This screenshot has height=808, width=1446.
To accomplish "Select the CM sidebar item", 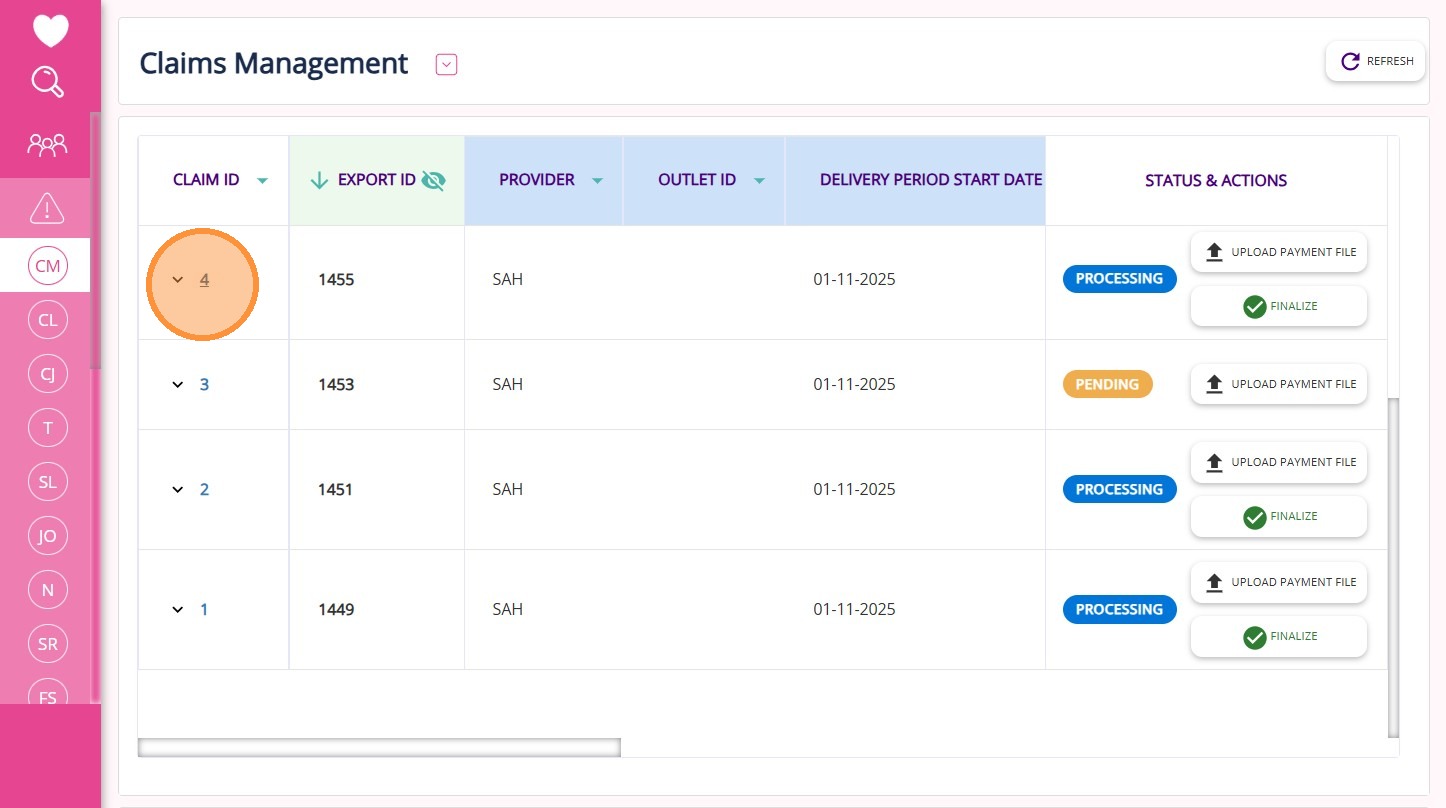I will coord(47,266).
